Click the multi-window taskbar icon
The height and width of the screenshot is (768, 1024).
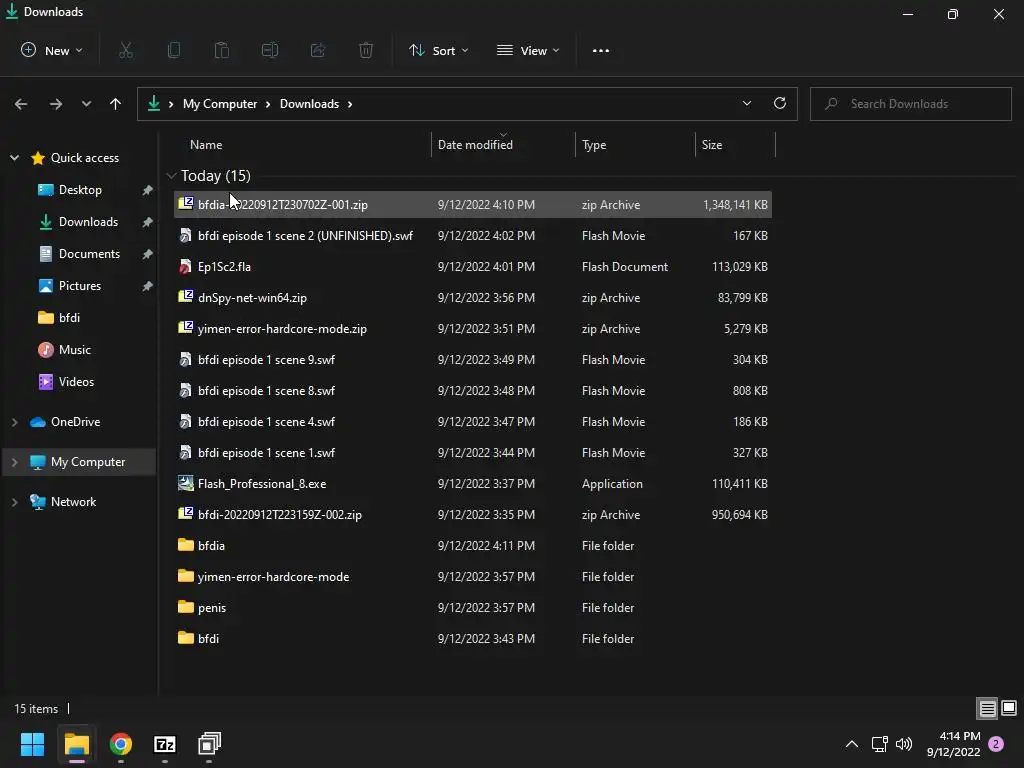point(210,744)
